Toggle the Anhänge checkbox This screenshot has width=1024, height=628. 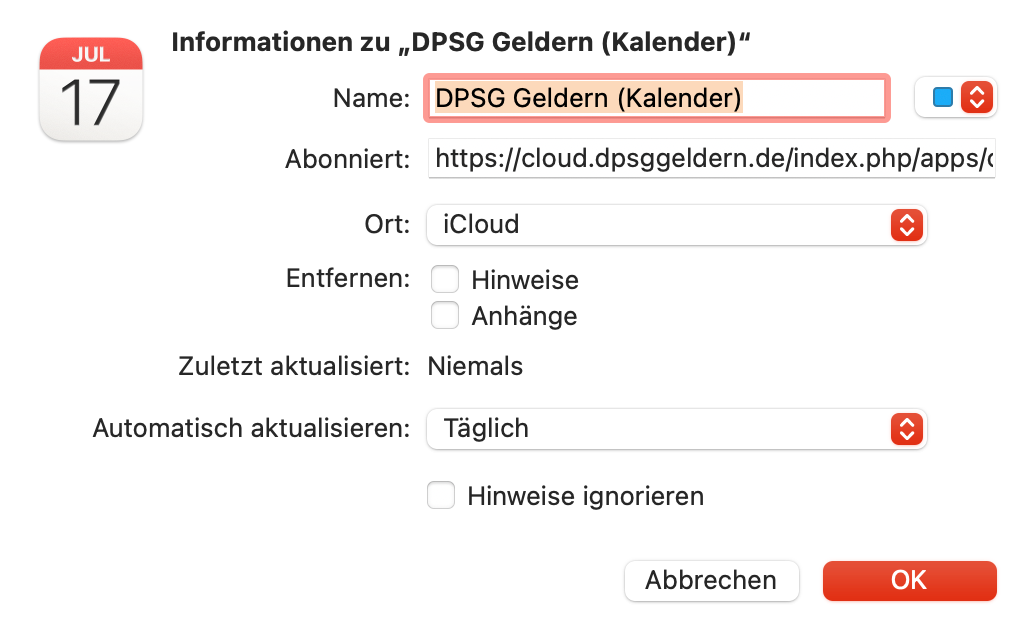point(445,316)
